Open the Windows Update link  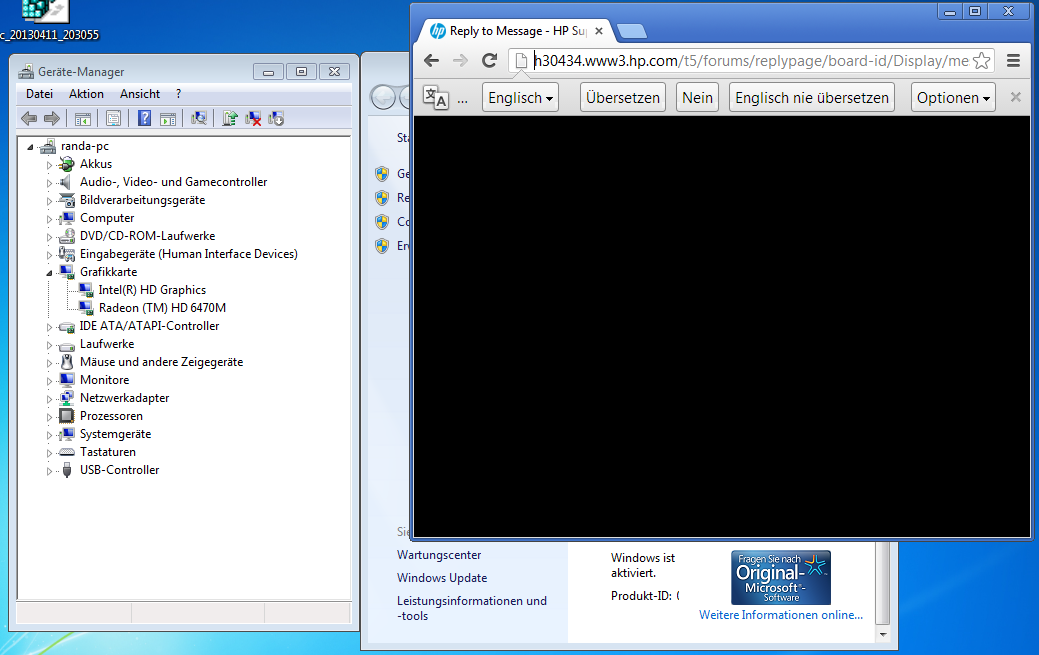[442, 578]
